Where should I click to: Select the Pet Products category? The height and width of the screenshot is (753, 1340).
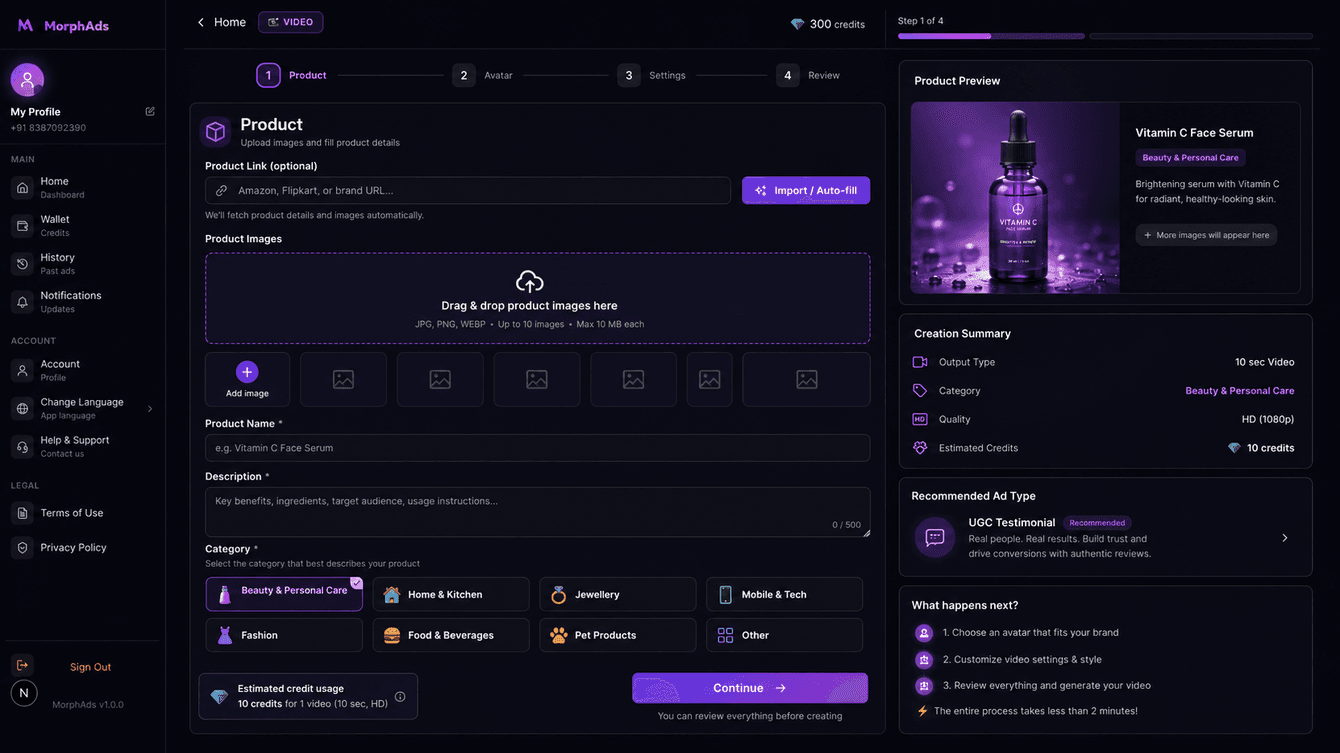pyautogui.click(x=618, y=635)
